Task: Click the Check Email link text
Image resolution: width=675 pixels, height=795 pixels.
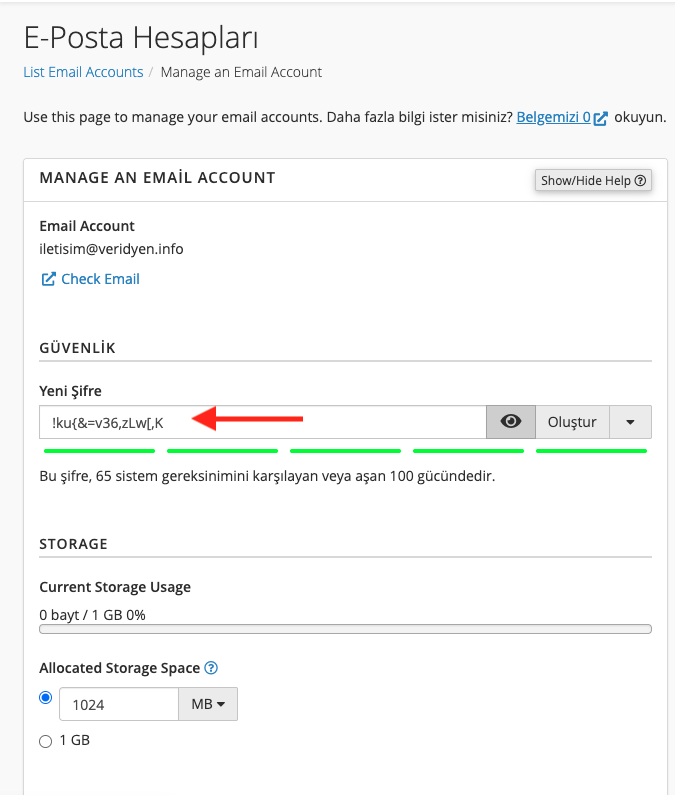Action: [100, 279]
